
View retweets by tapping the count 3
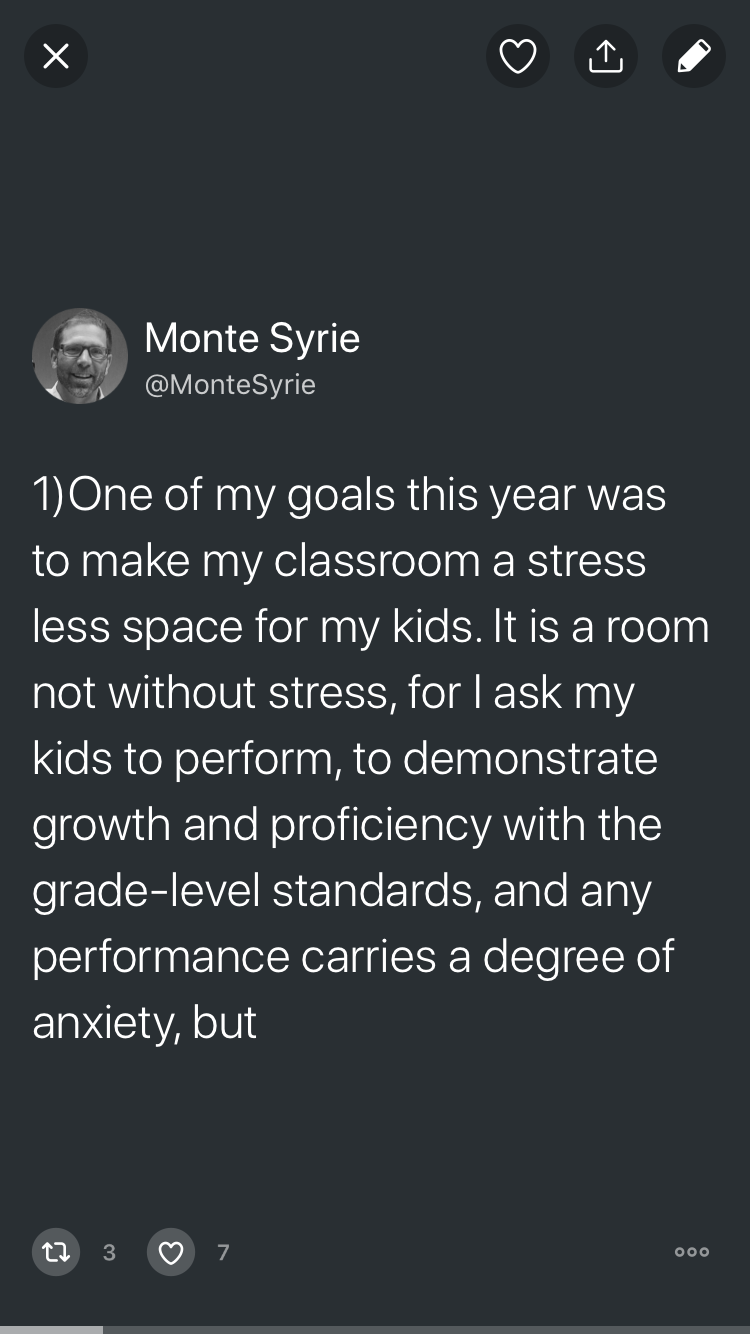coord(109,1252)
